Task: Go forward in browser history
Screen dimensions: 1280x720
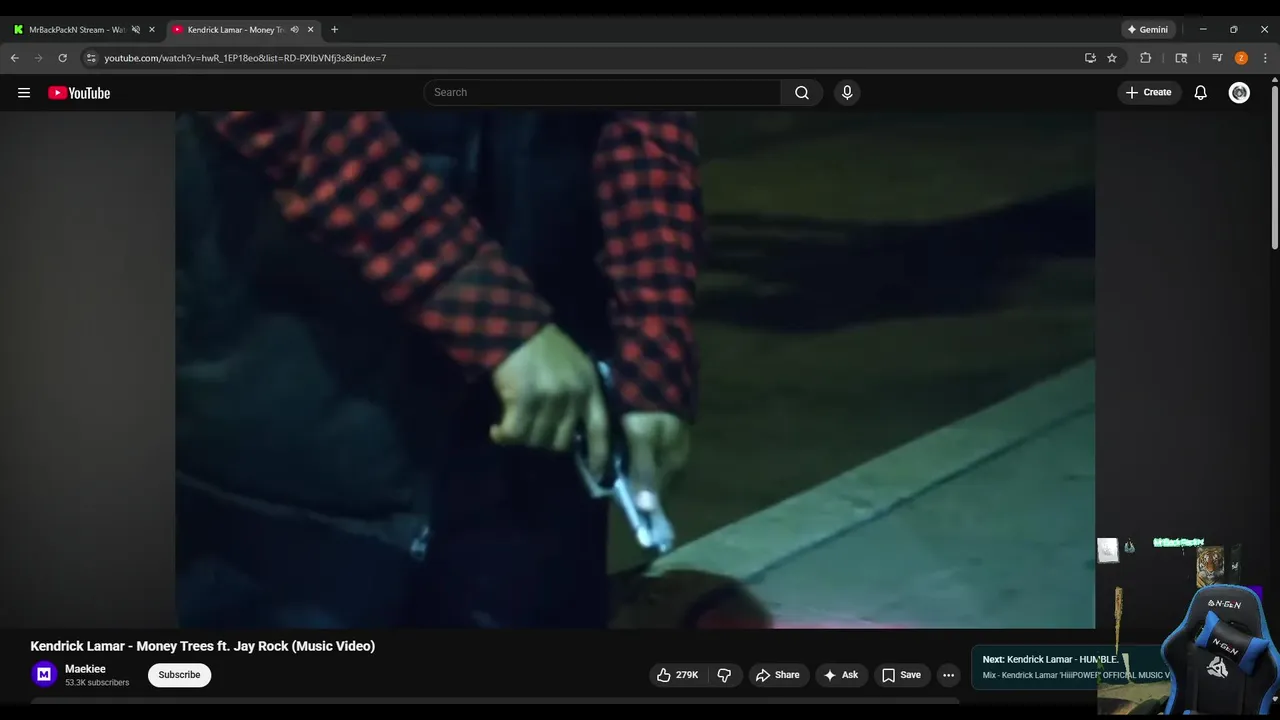Action: (x=39, y=58)
